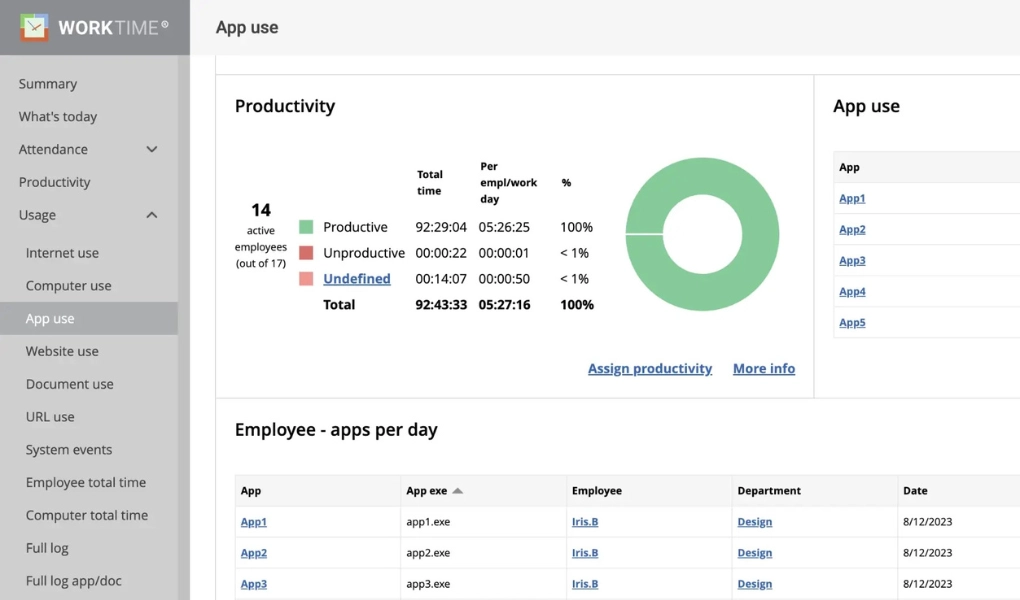
Task: Select Website use in sidebar
Action: coord(62,351)
